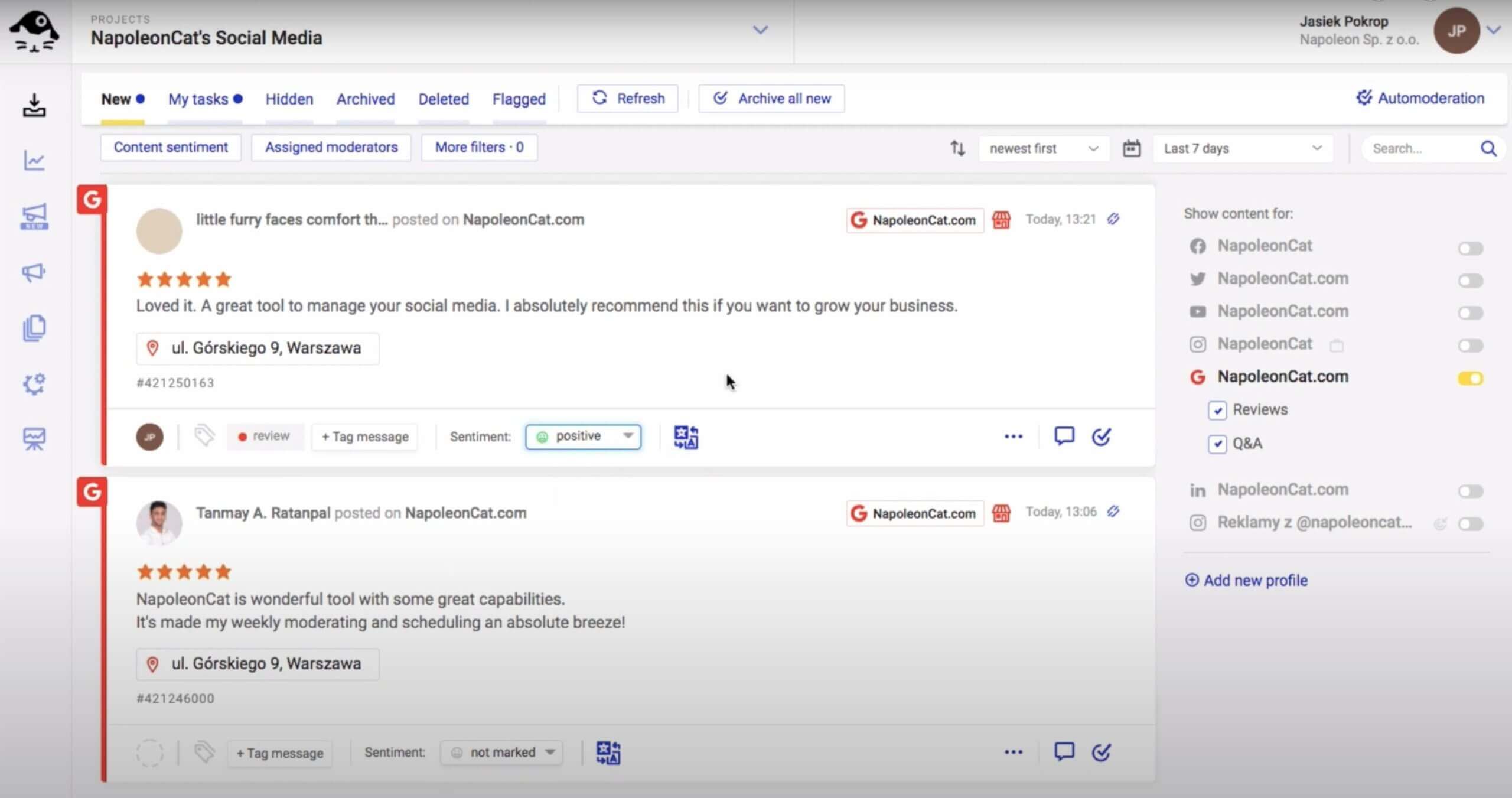Toggle the Twitter NapoleonCat.com profile on
1512x798 pixels.
point(1470,281)
